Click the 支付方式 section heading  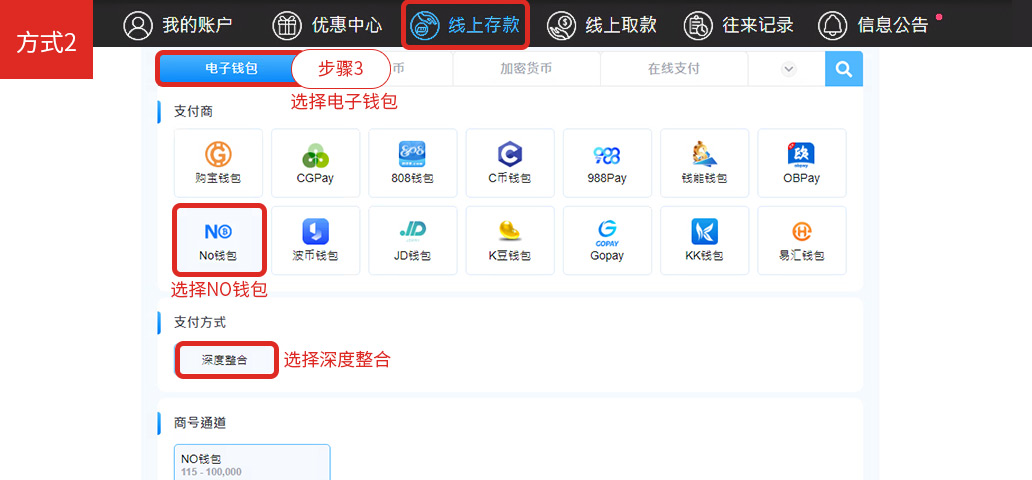199,323
